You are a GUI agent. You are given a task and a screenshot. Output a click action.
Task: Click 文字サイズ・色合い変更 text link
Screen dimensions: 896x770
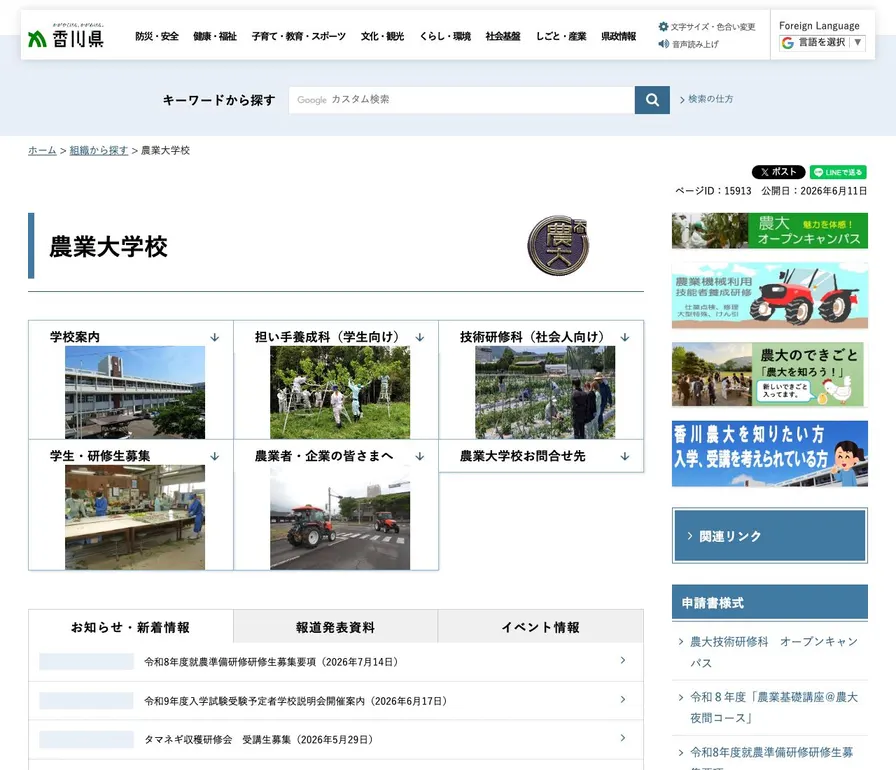(713, 26)
